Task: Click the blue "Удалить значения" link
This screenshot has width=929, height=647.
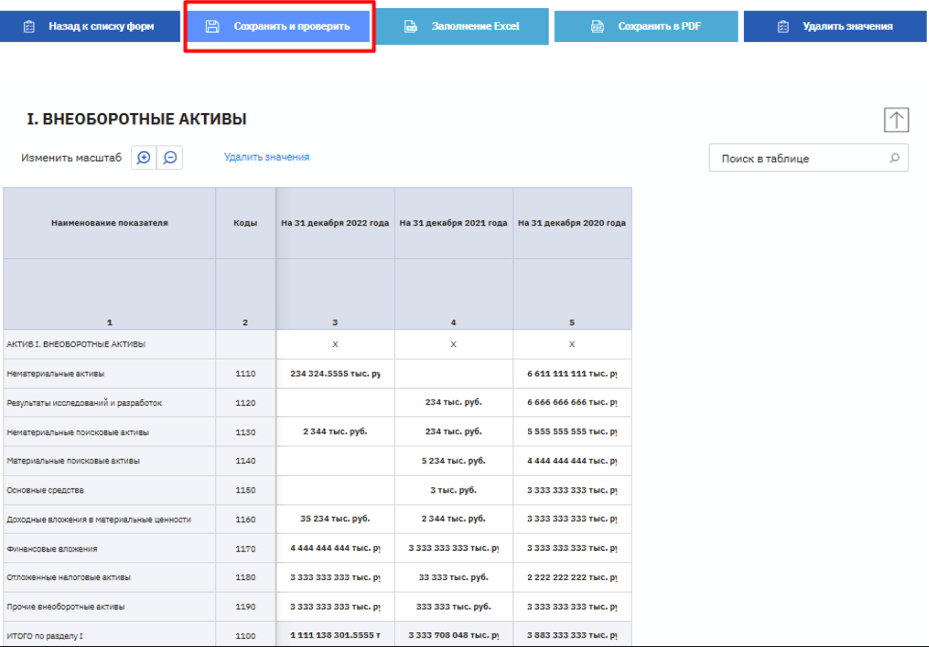Action: pyautogui.click(x=266, y=157)
